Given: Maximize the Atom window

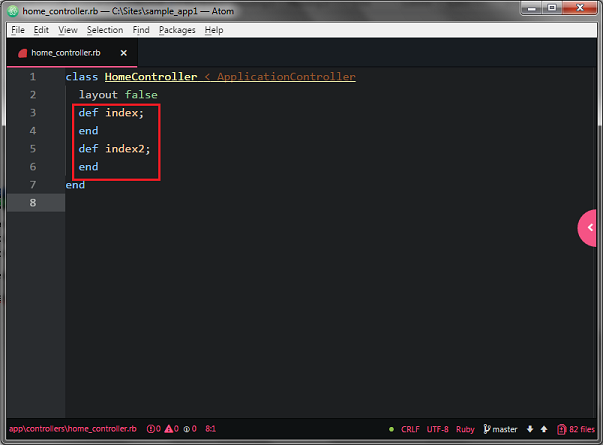Looking at the screenshot, I should [x=552, y=8].
